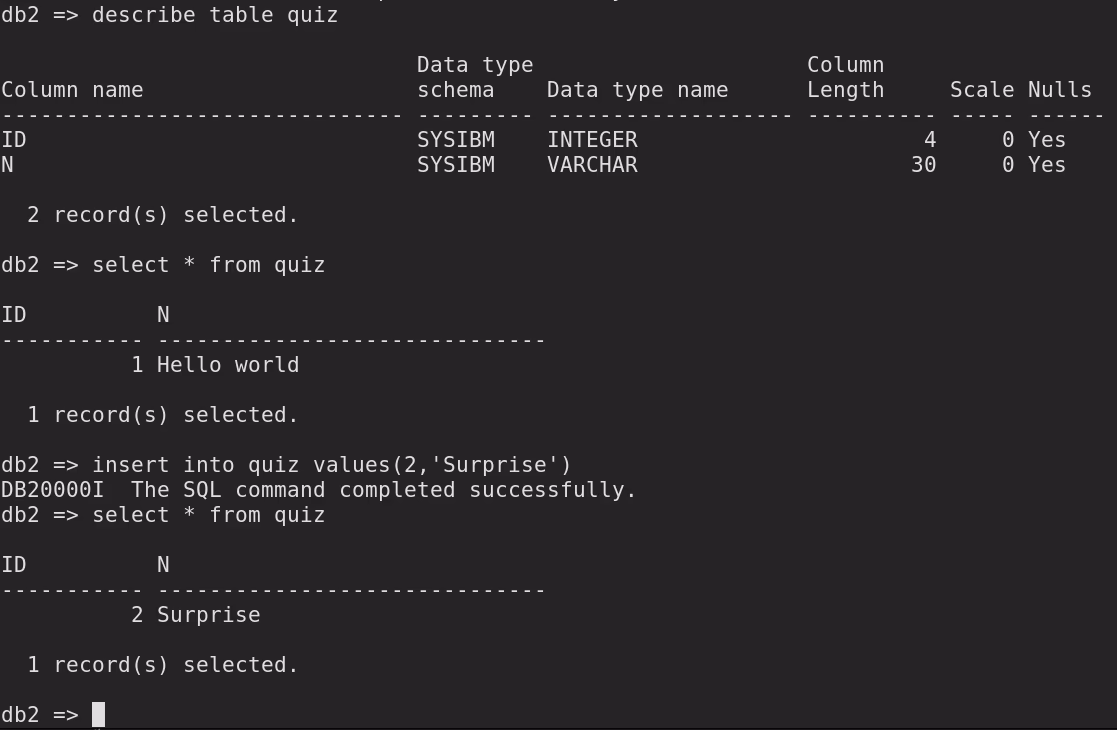Click the DB20000I message code
Image resolution: width=1117 pixels, height=730 pixels.
pos(52,490)
